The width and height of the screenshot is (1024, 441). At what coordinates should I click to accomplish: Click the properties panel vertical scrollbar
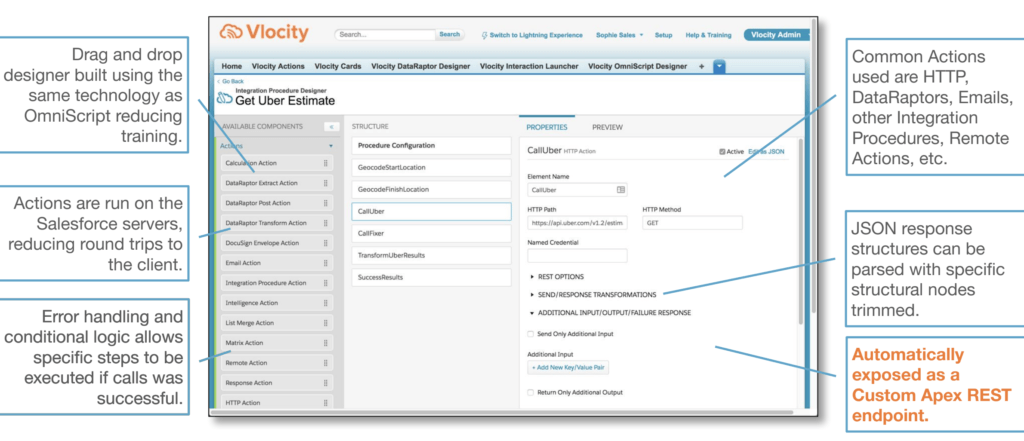pos(801,232)
